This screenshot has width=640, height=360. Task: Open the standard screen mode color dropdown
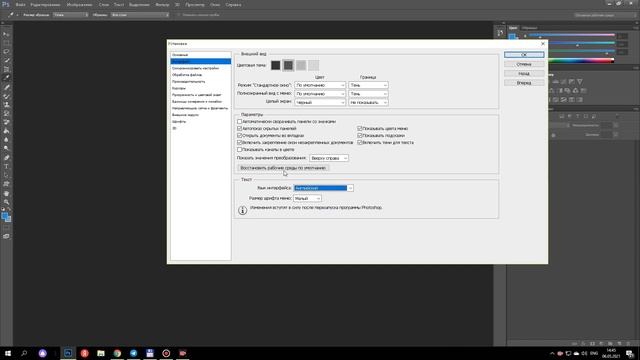tap(320, 85)
